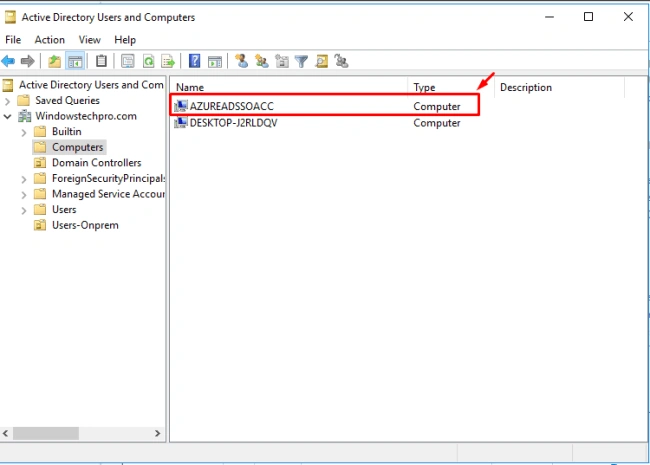The image size is (650, 465).
Task: Open the File menu
Action: click(13, 40)
